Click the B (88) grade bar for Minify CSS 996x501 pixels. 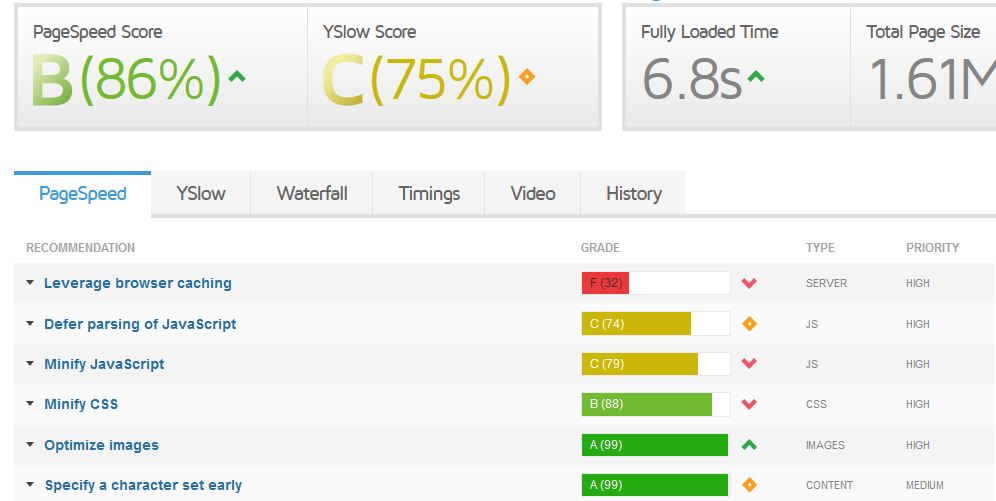coord(647,405)
